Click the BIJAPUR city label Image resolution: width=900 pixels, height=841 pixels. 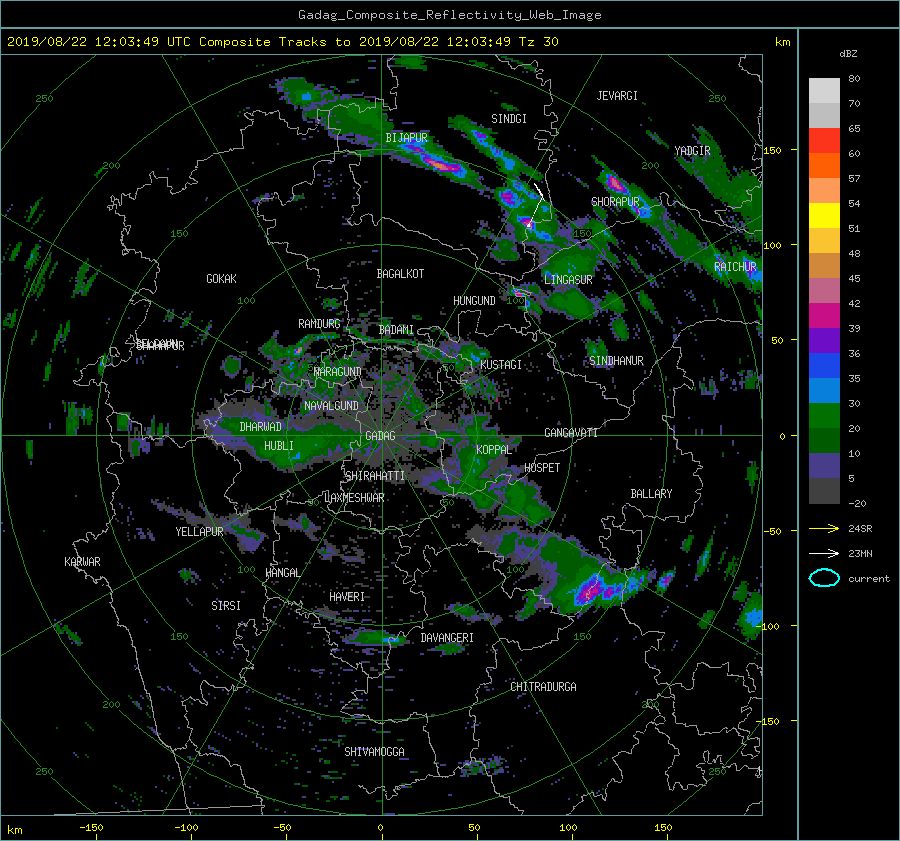pos(406,138)
